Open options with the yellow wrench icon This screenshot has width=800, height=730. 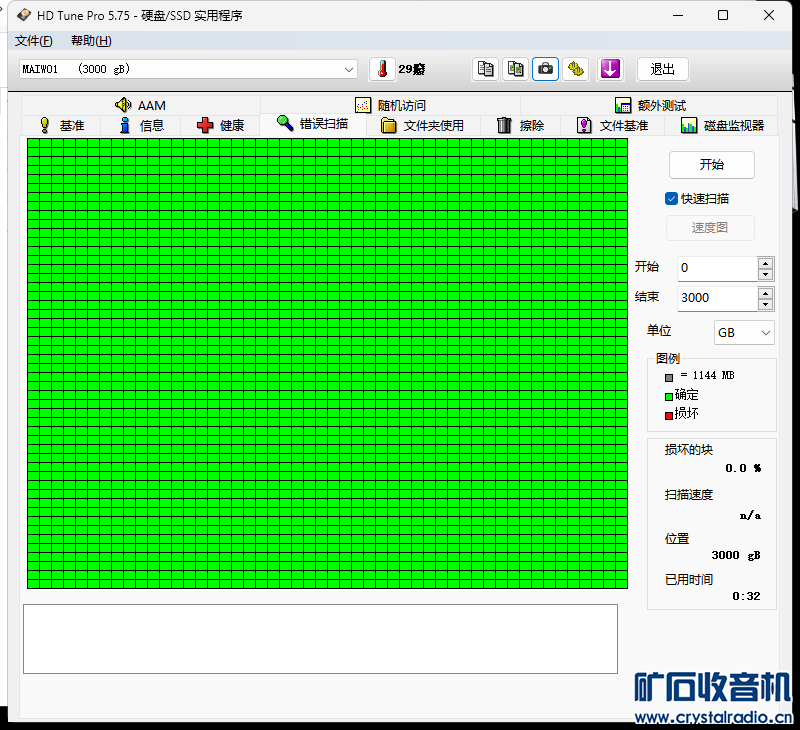tap(575, 69)
